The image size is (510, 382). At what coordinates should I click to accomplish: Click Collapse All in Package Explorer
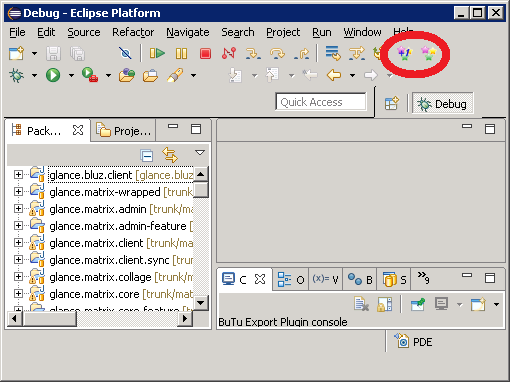pyautogui.click(x=147, y=155)
